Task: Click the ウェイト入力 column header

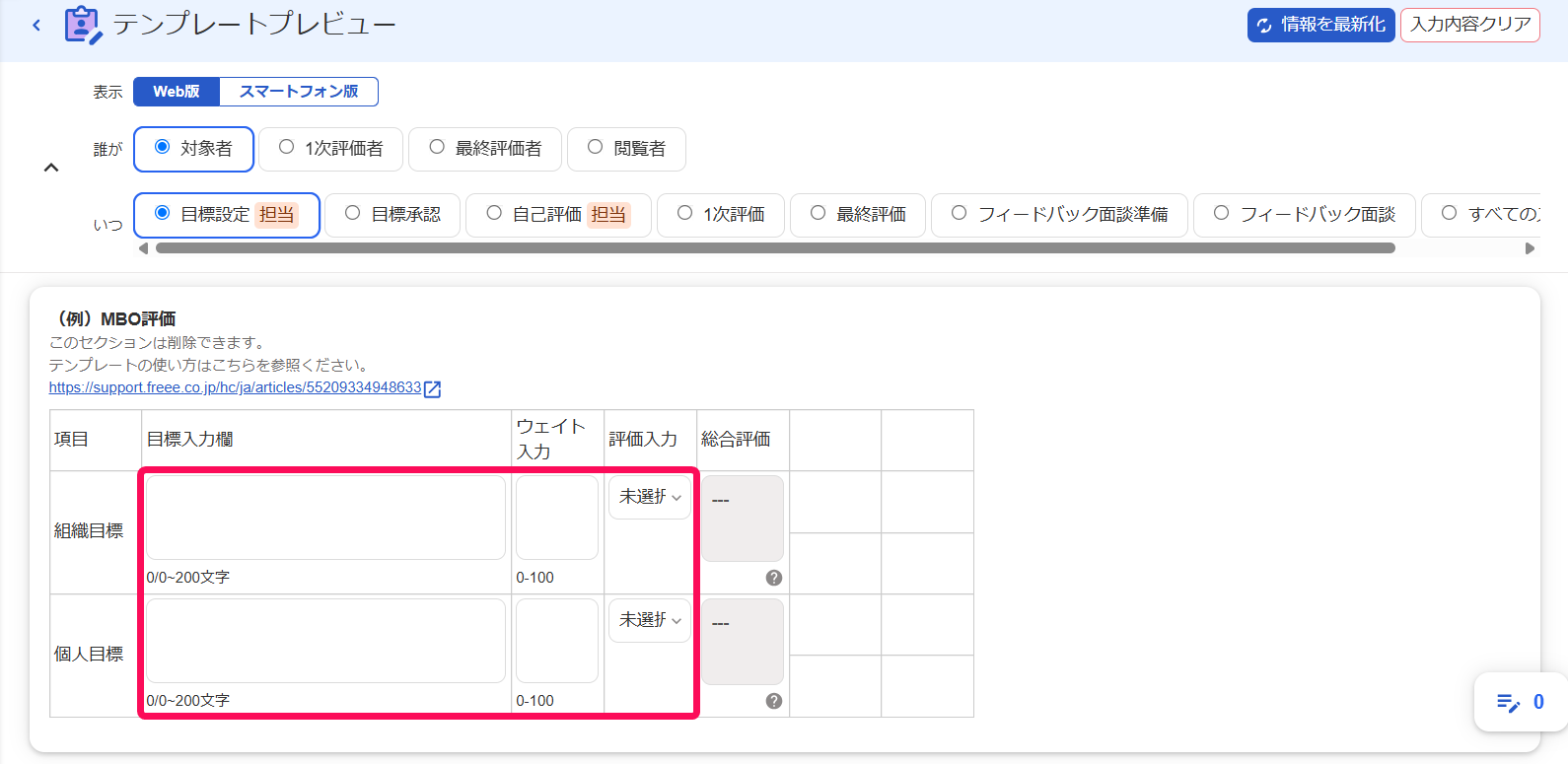Action: pos(551,440)
